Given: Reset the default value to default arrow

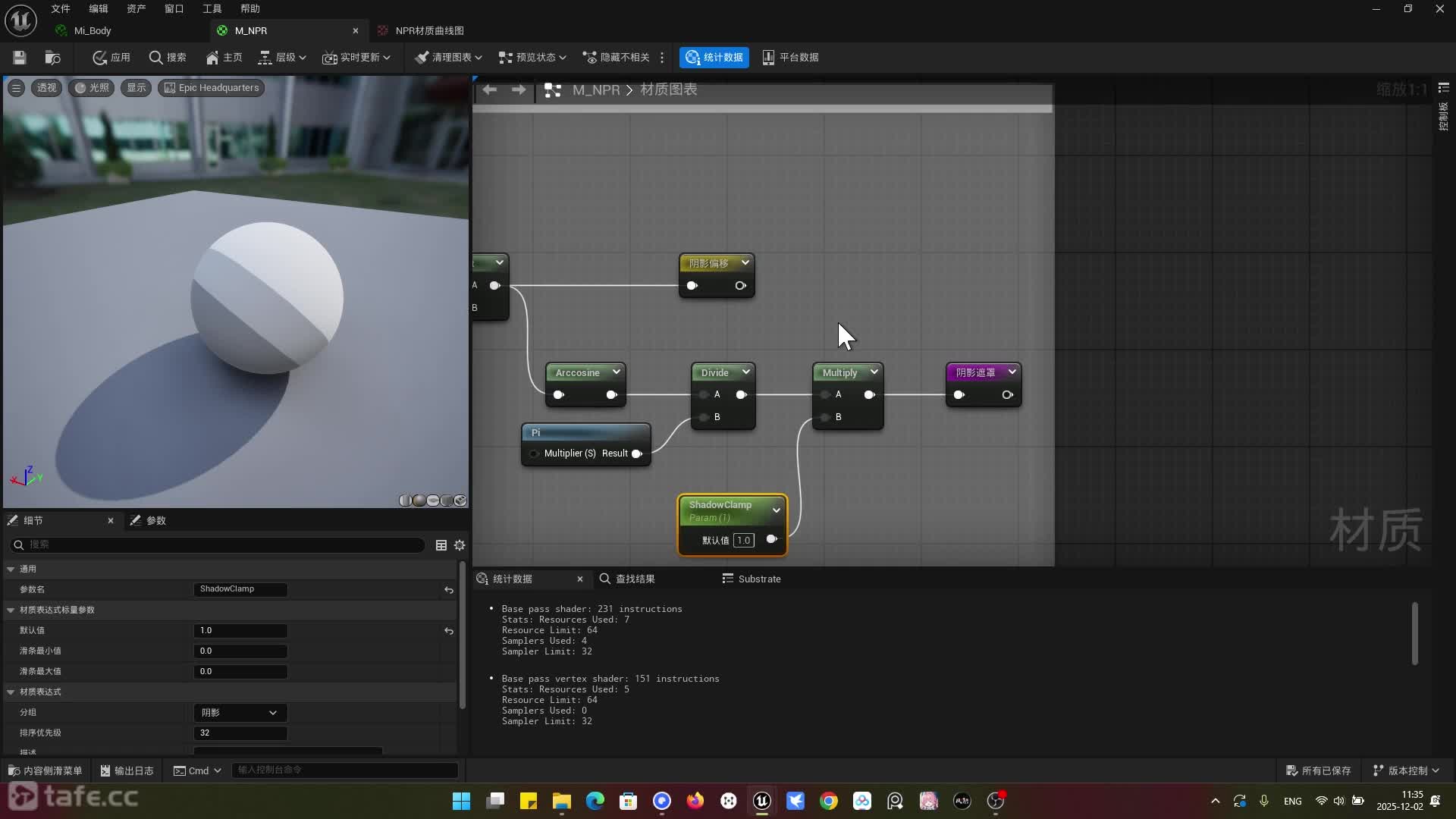Looking at the screenshot, I should point(449,631).
